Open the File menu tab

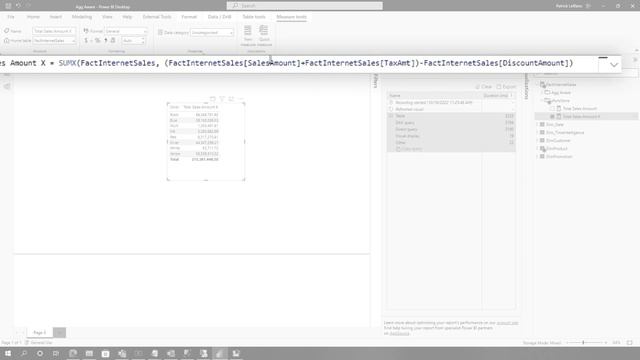(11, 17)
